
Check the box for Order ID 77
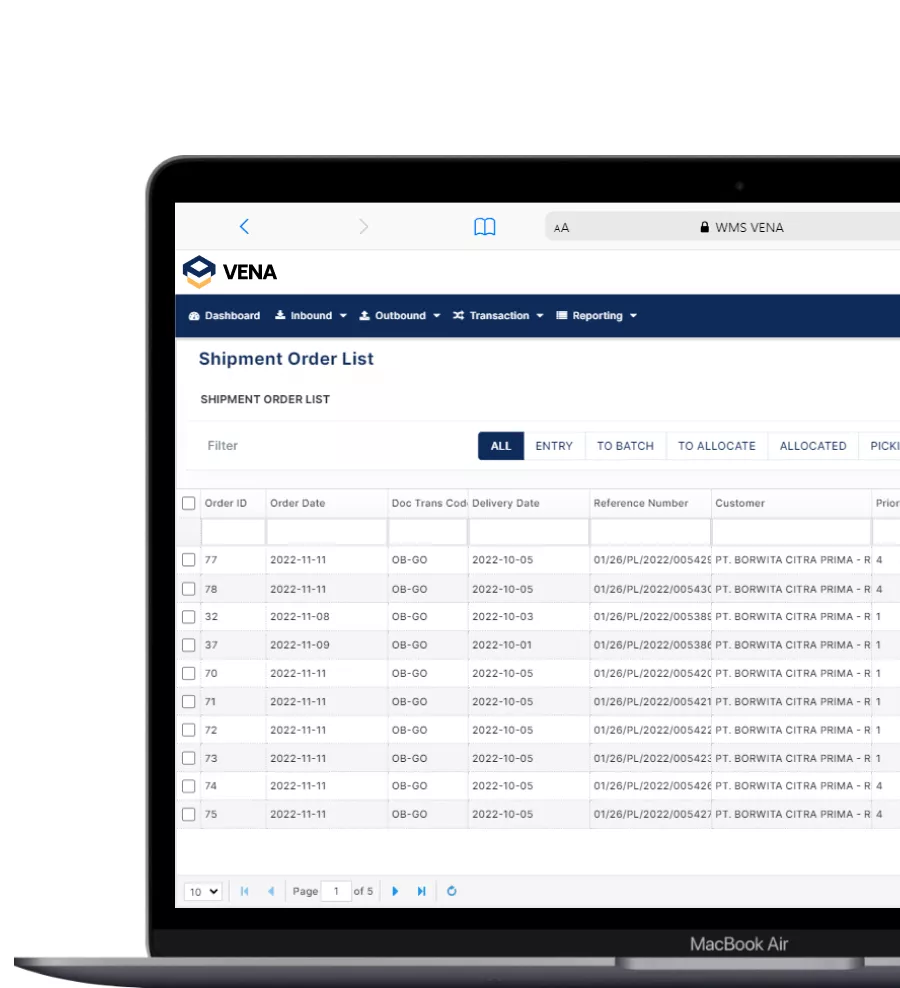tap(189, 560)
